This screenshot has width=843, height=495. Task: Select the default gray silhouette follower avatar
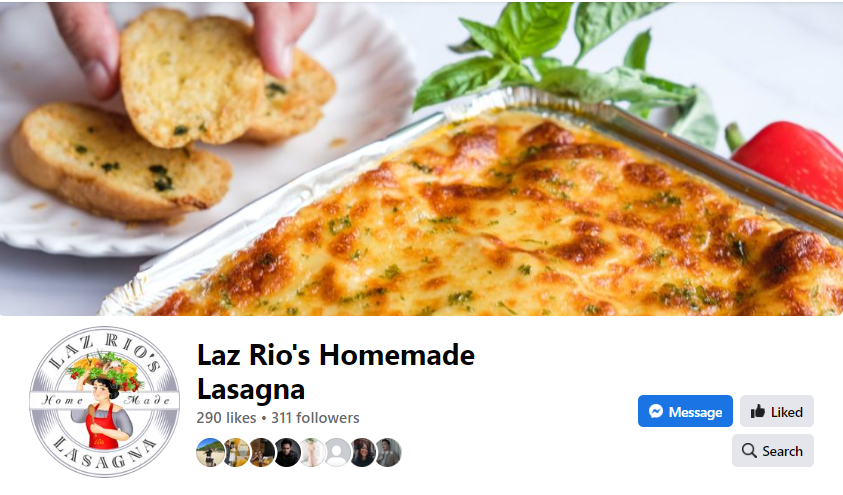click(337, 453)
